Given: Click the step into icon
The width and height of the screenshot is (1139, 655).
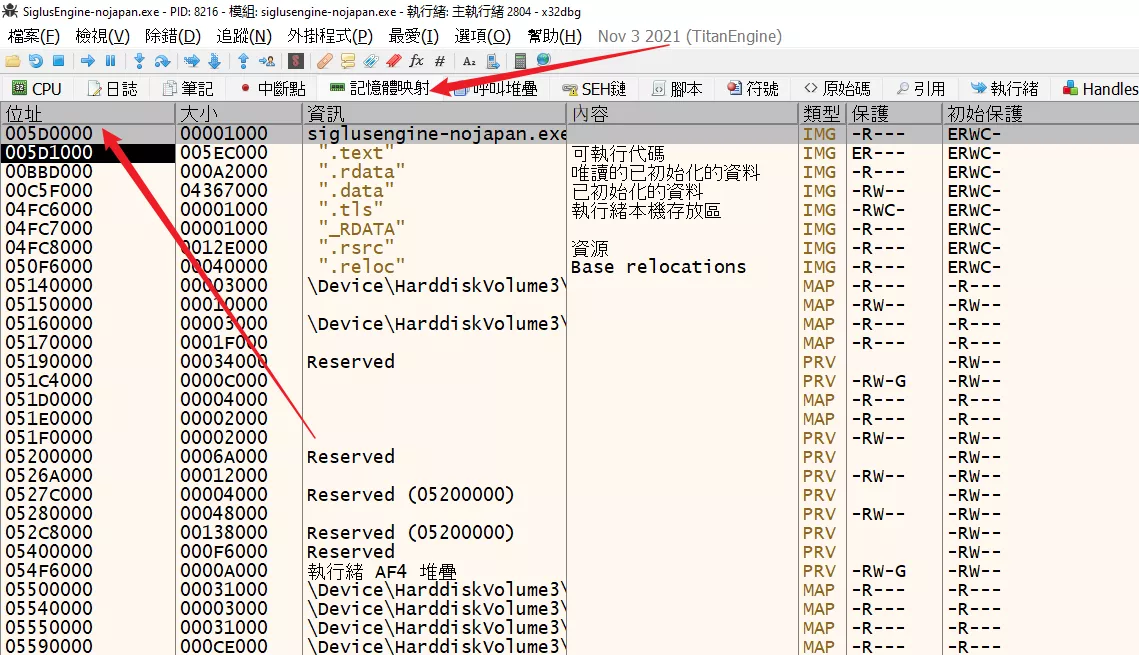Looking at the screenshot, I should [x=139, y=61].
